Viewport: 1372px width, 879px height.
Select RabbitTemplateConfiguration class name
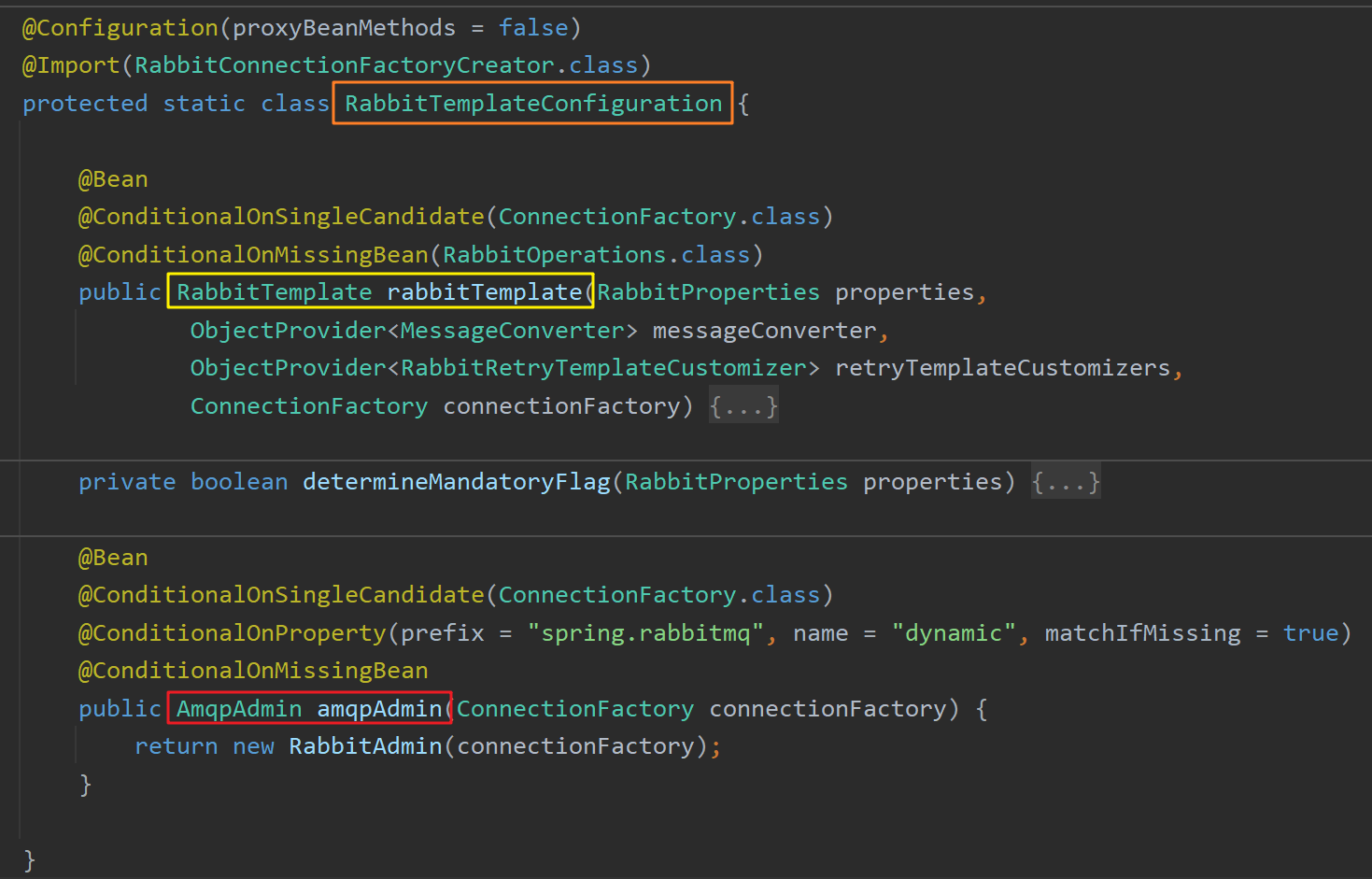click(x=533, y=104)
